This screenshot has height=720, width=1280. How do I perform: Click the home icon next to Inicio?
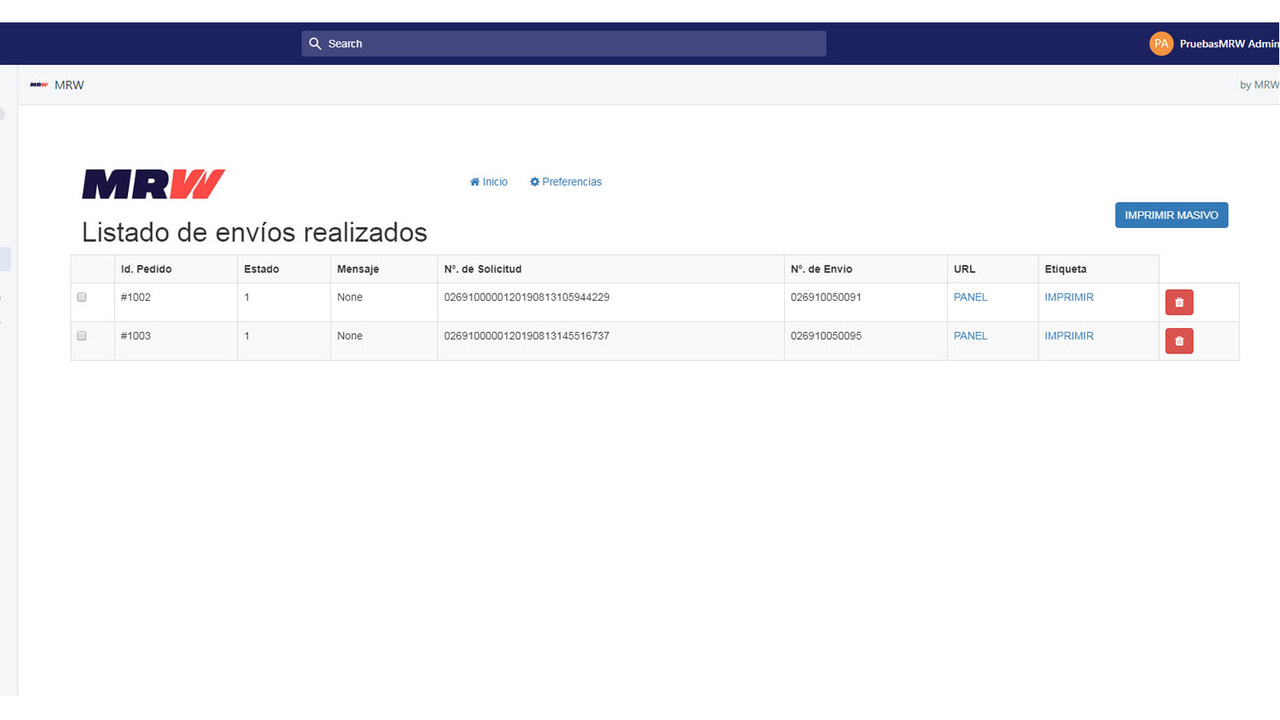click(x=474, y=181)
